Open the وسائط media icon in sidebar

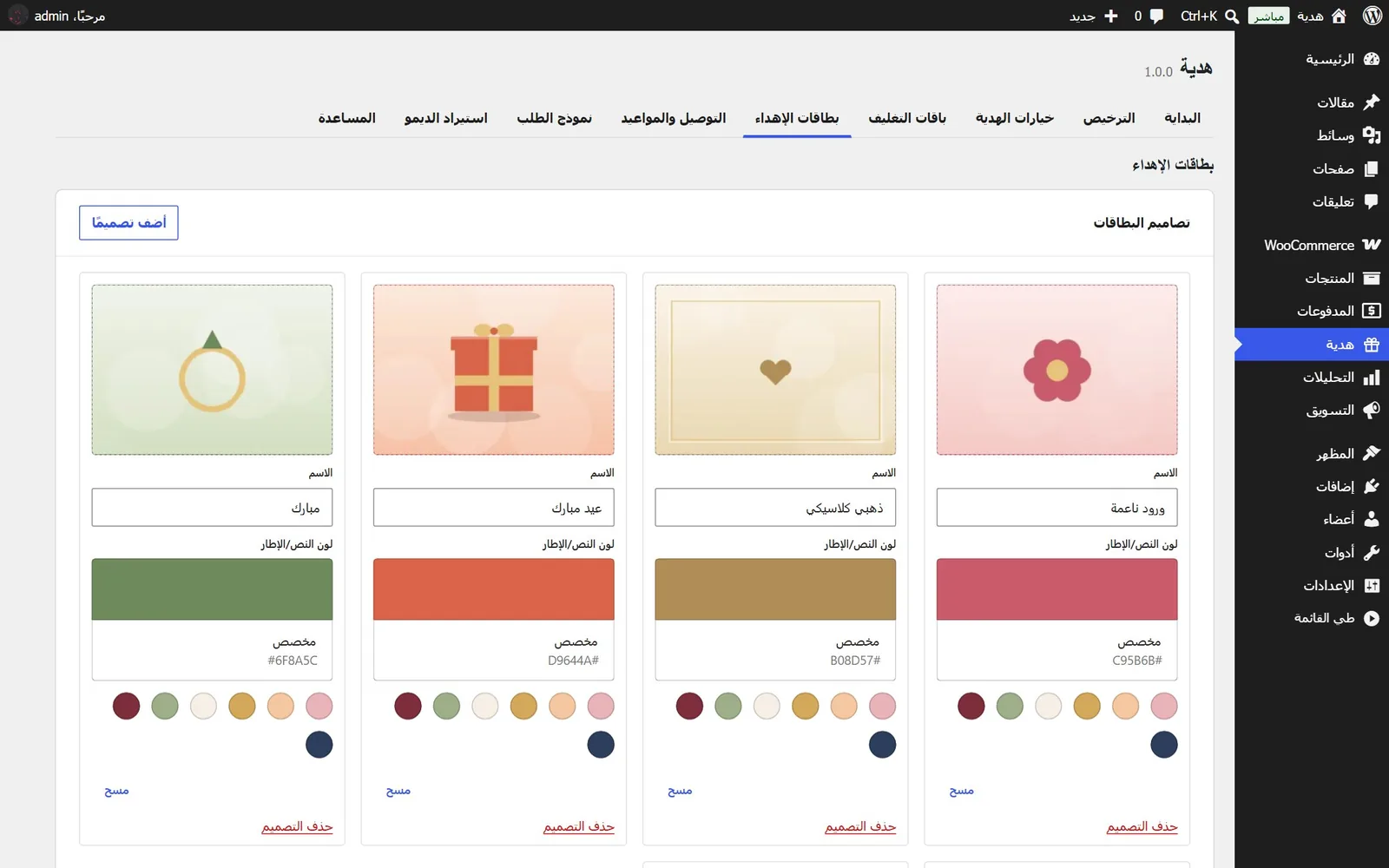point(1372,135)
